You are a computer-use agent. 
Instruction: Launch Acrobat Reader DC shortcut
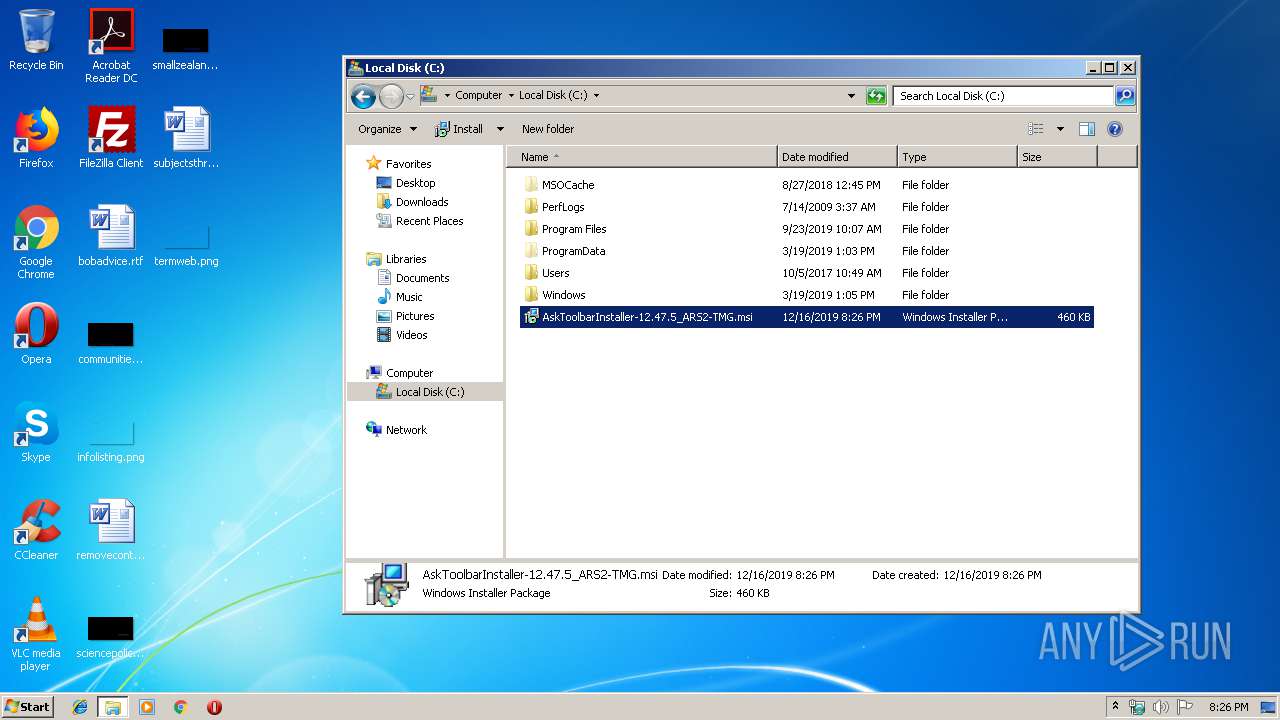point(111,46)
